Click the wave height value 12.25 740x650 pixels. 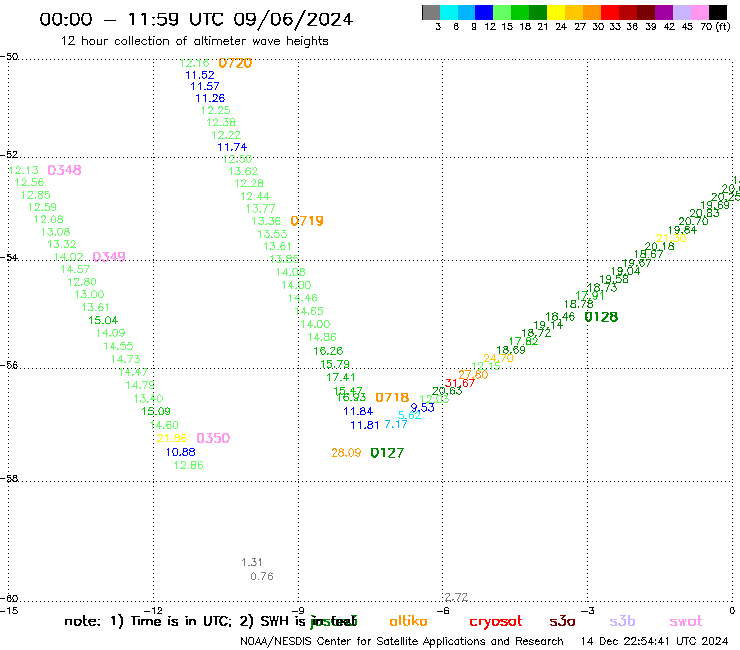(x=216, y=110)
